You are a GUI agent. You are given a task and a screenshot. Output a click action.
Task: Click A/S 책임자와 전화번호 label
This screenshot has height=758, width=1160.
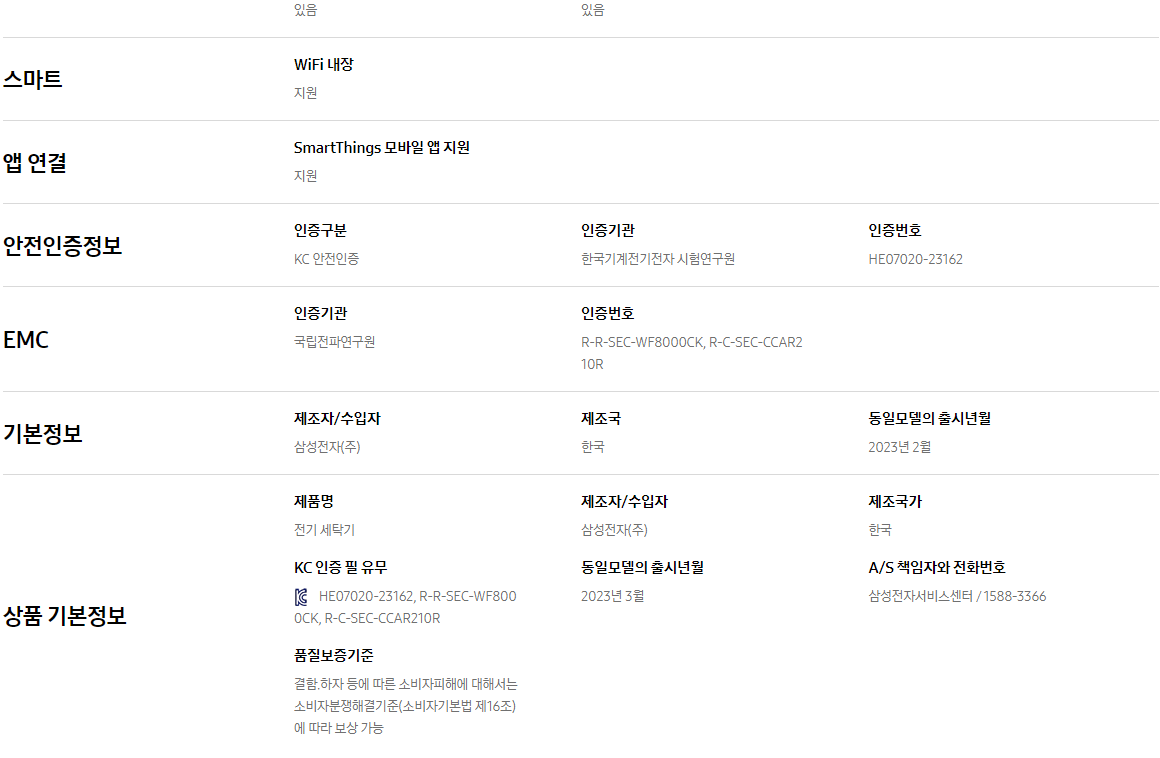point(937,567)
